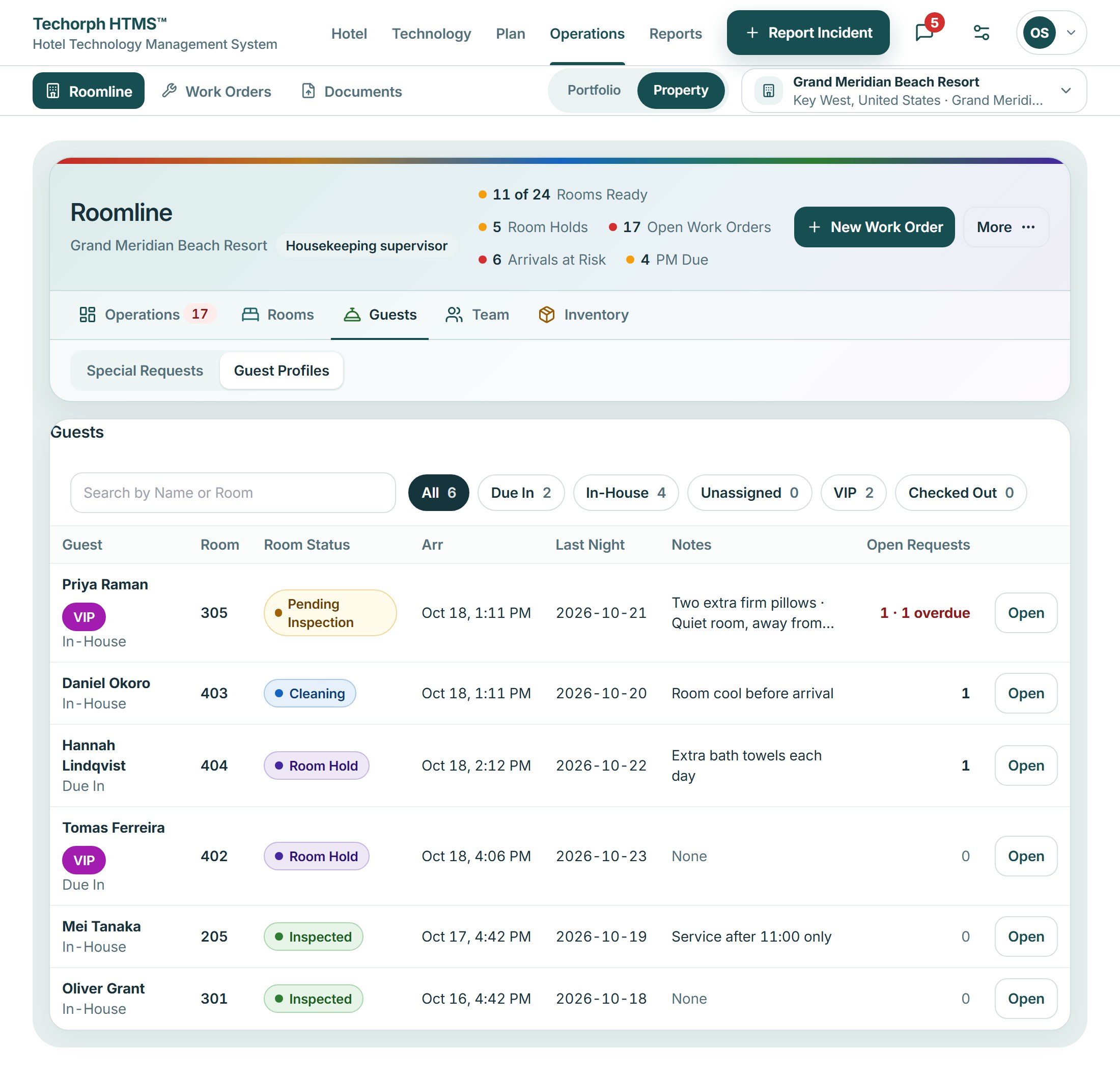The height and width of the screenshot is (1079, 1120).
Task: Open the Technology menu
Action: [431, 34]
